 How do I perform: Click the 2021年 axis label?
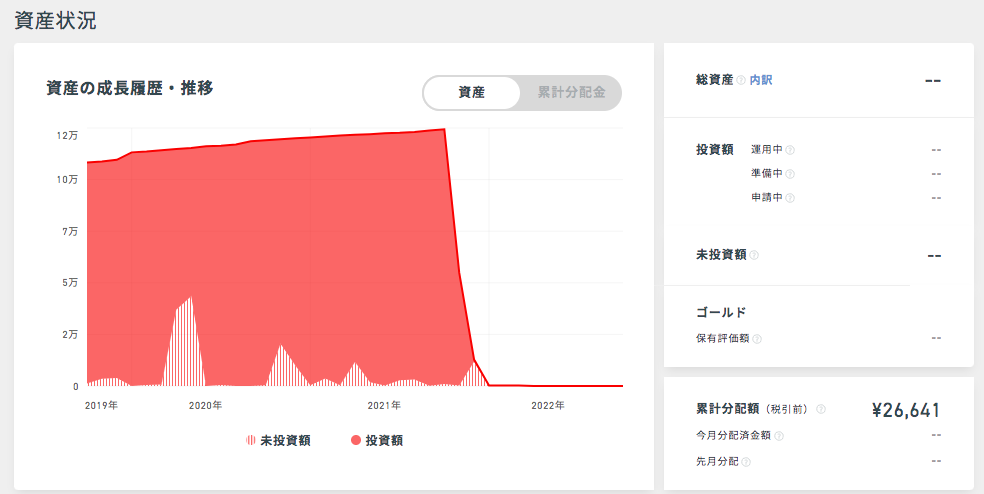tap(384, 405)
